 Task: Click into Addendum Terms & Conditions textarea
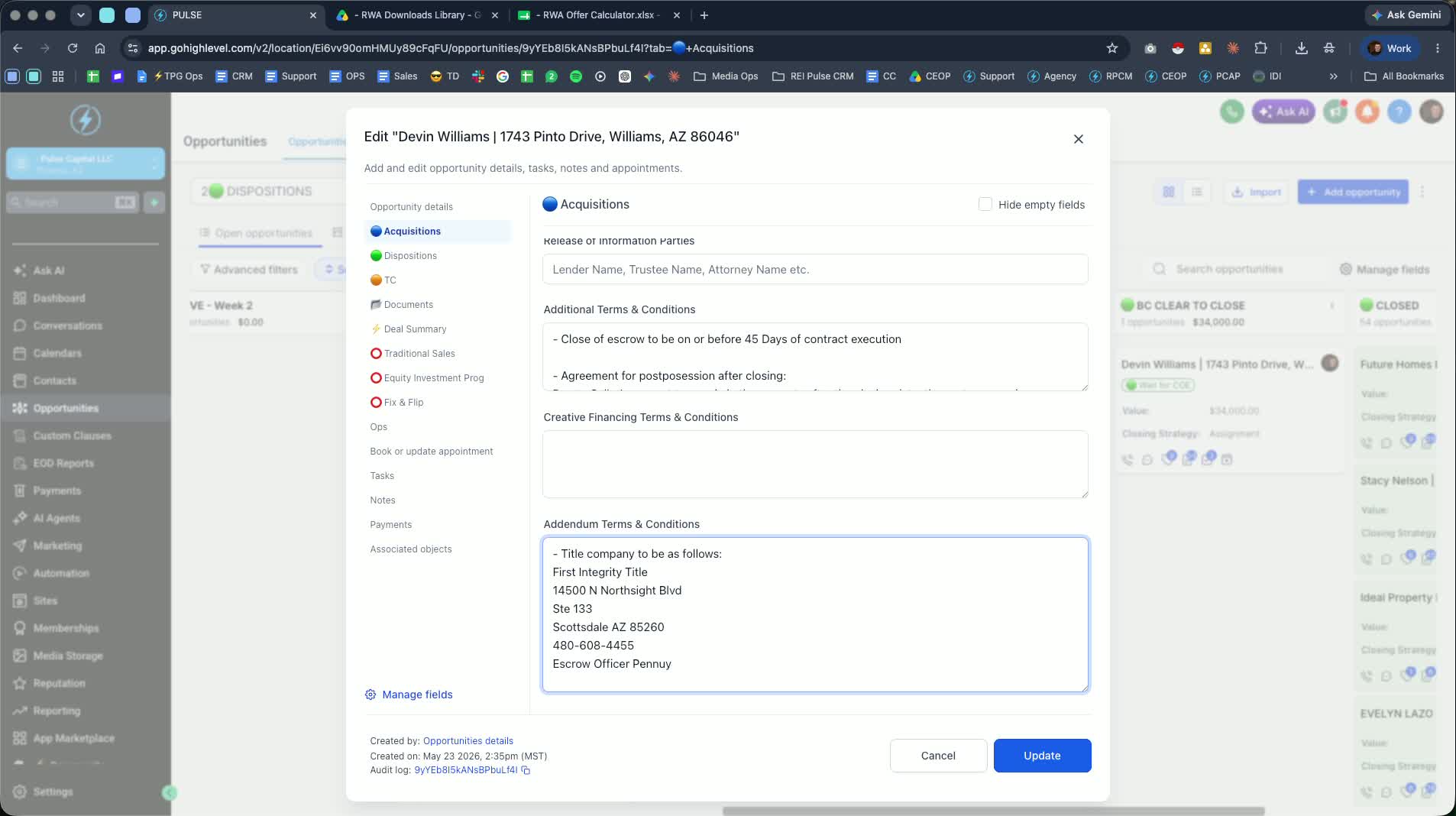point(815,615)
